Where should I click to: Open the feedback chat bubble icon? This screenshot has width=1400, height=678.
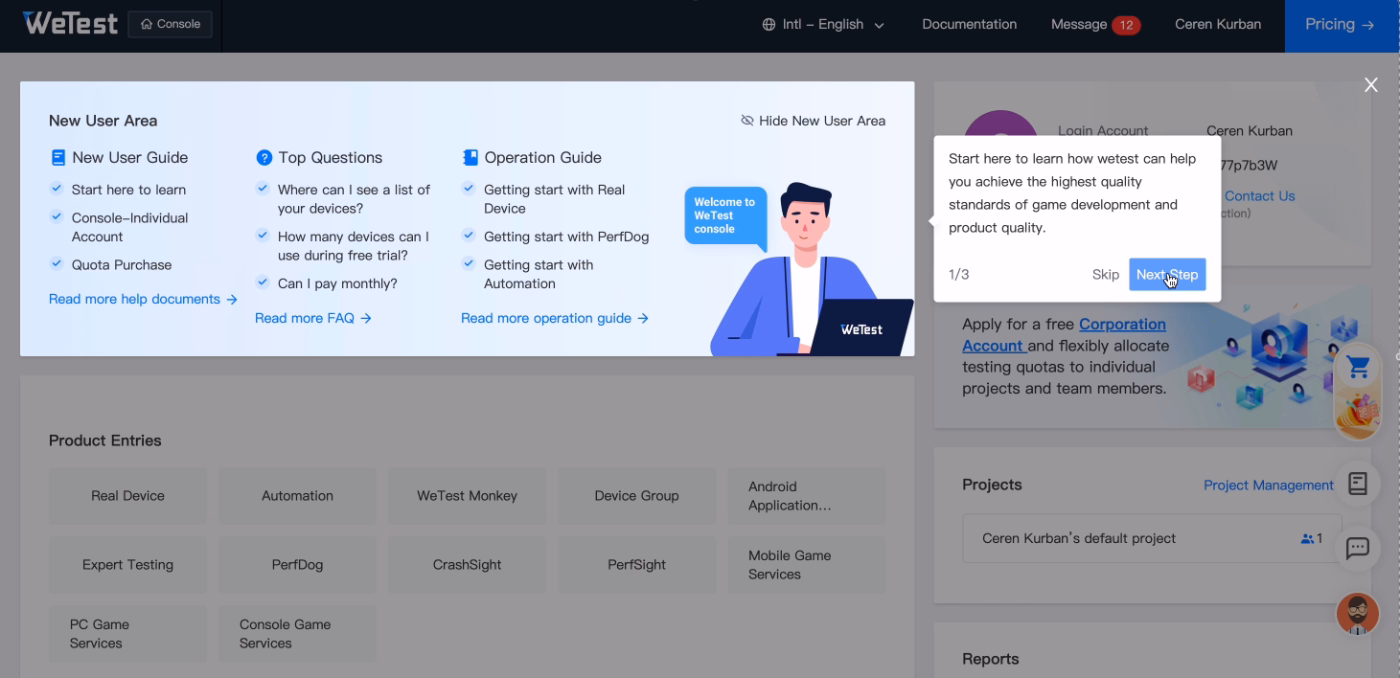1357,549
